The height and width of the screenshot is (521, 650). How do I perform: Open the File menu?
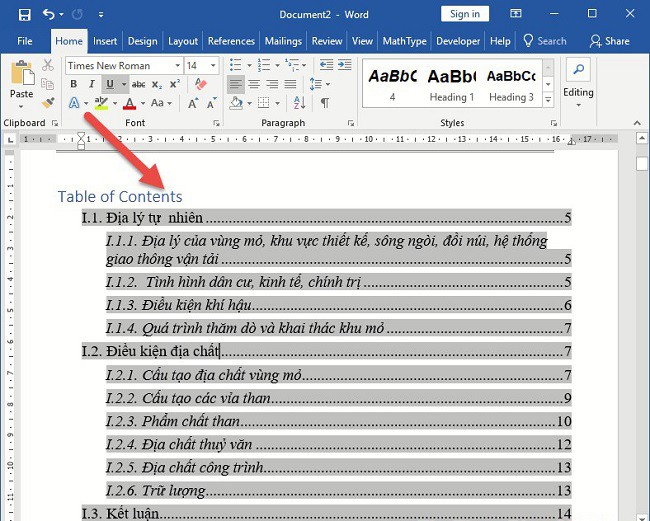click(24, 41)
